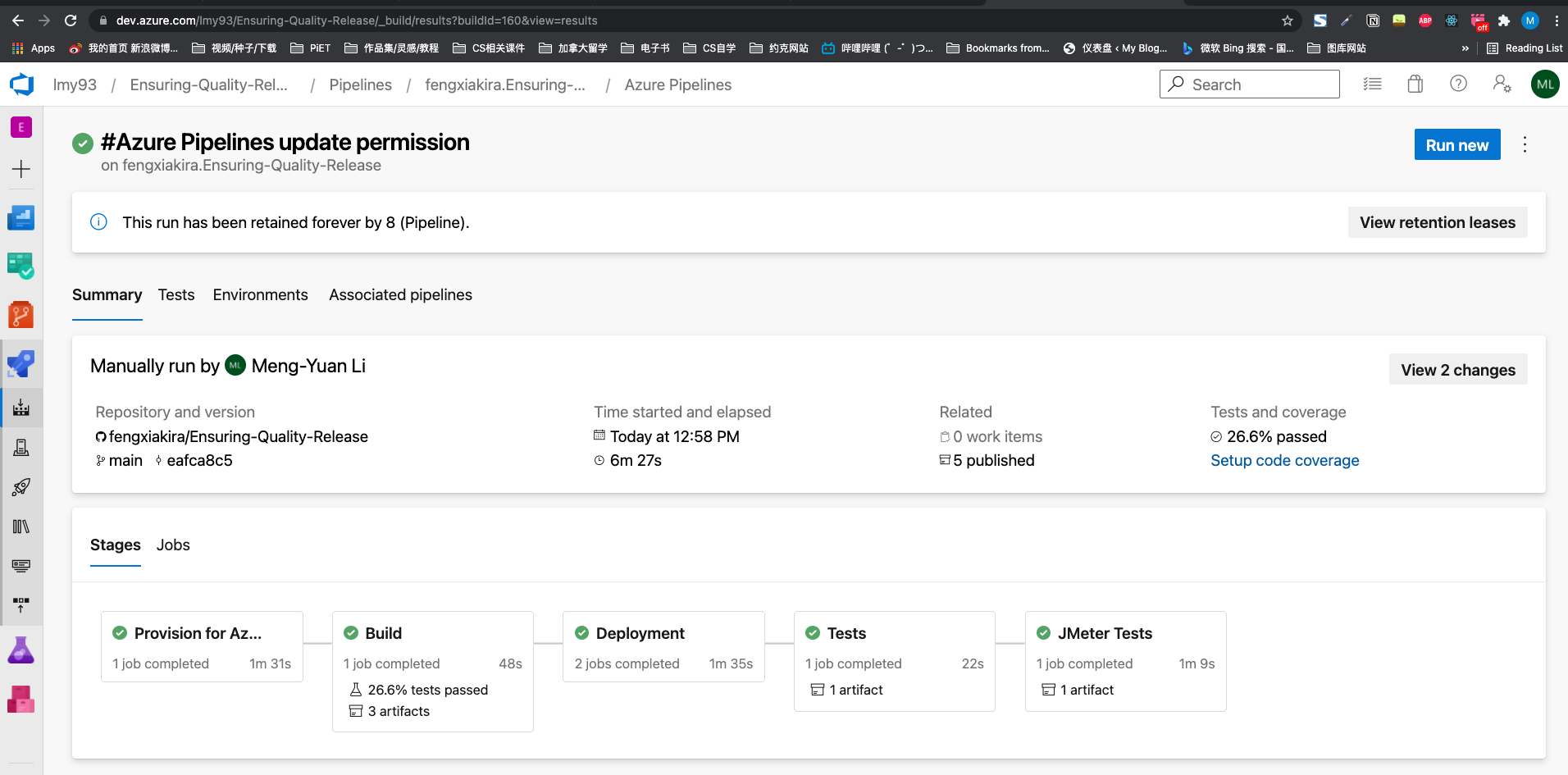The image size is (1568, 775).
Task: Switch to the Environments tab
Action: (261, 294)
